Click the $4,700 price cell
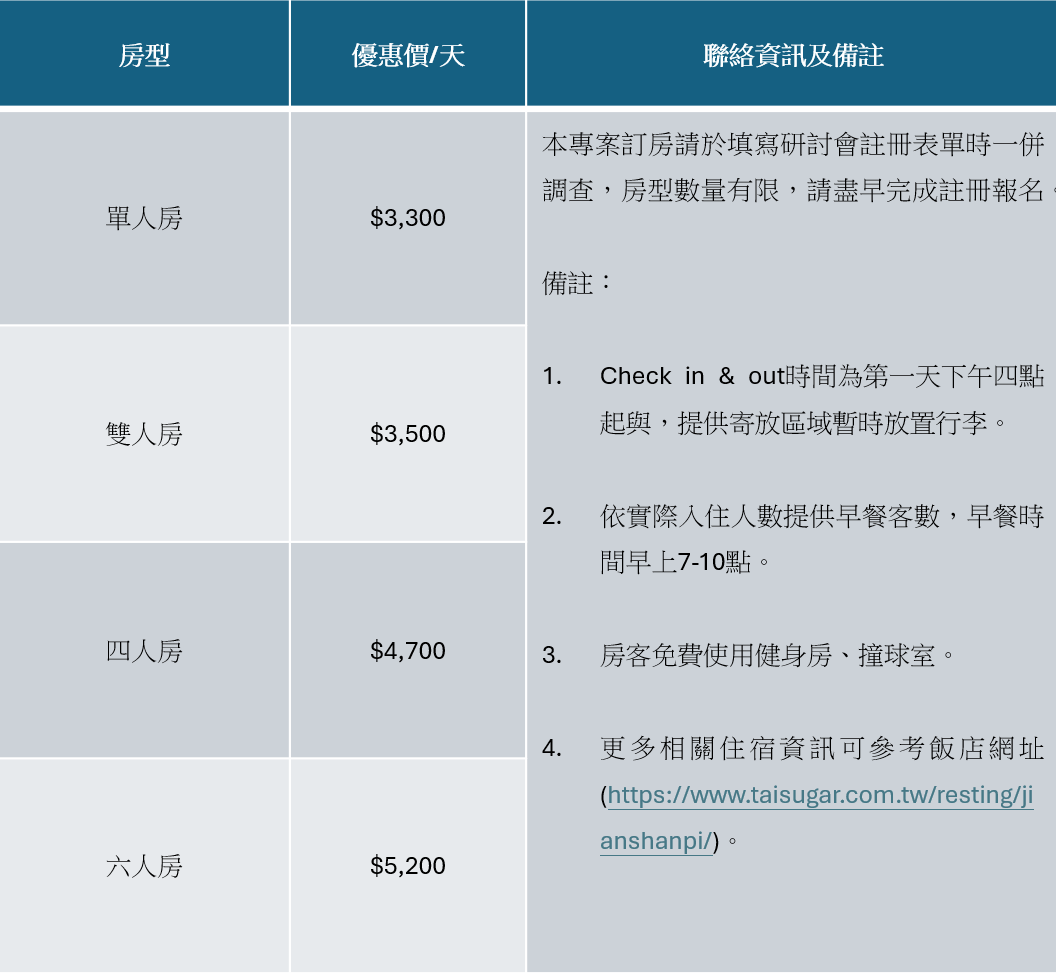 point(408,651)
